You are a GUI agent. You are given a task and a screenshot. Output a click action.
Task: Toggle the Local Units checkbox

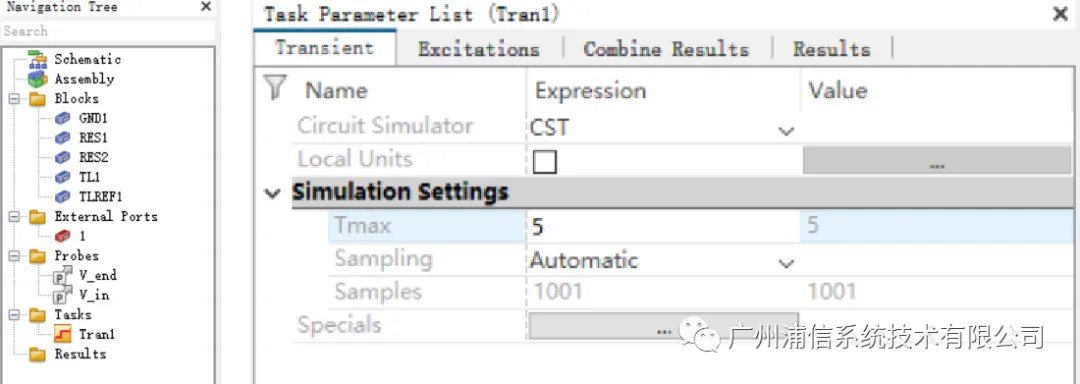[545, 162]
